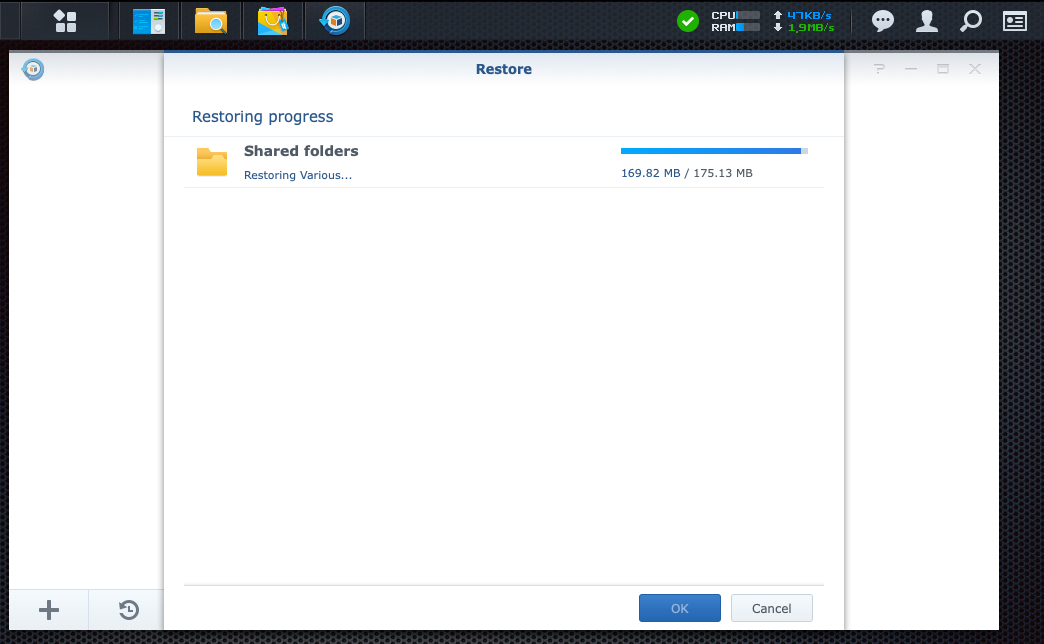Click the Hyper Backup help question mark
This screenshot has width=1044, height=644.
(880, 69)
